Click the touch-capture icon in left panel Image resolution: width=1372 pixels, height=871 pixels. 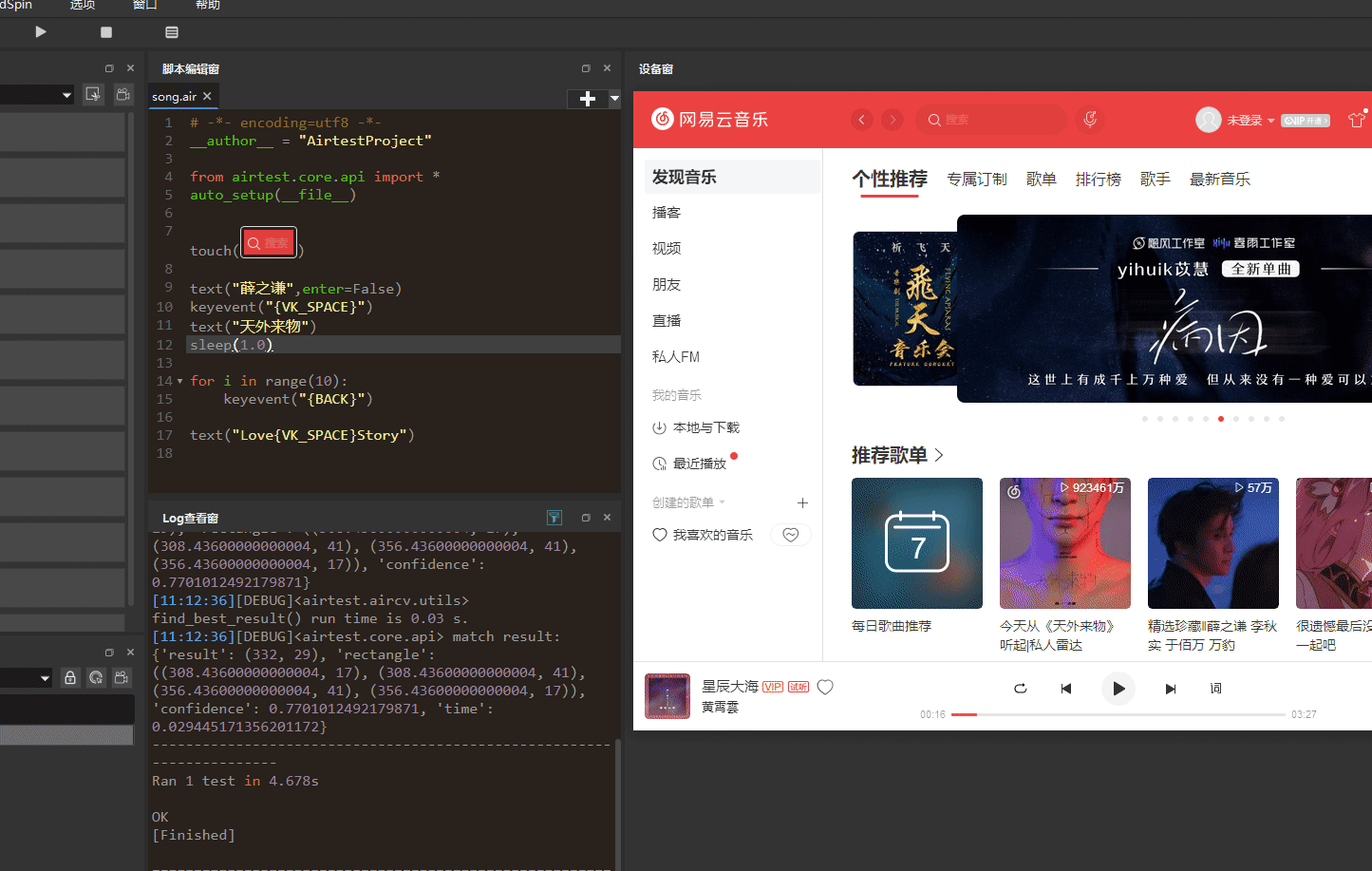[x=93, y=94]
